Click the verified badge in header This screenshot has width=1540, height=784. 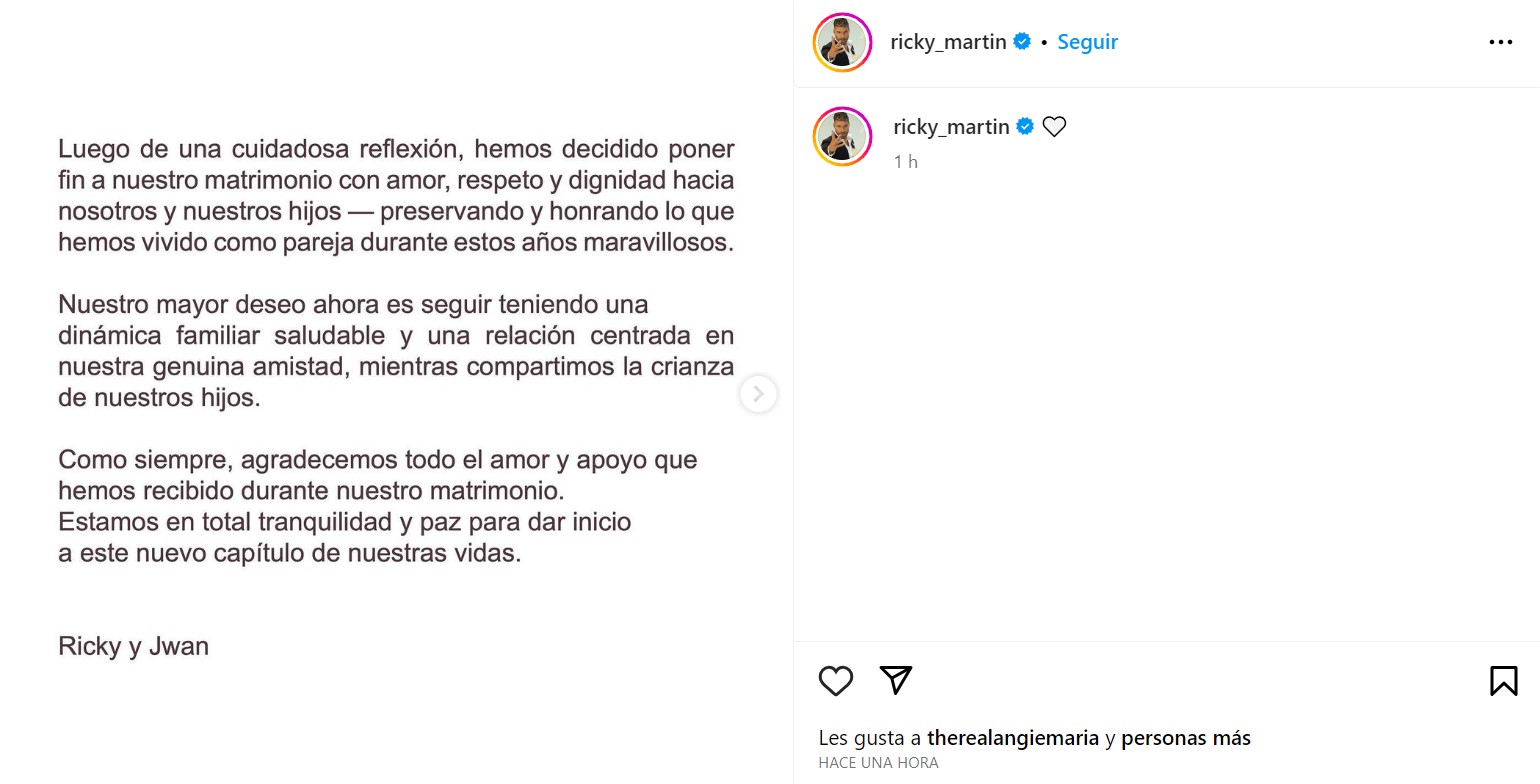(1022, 42)
